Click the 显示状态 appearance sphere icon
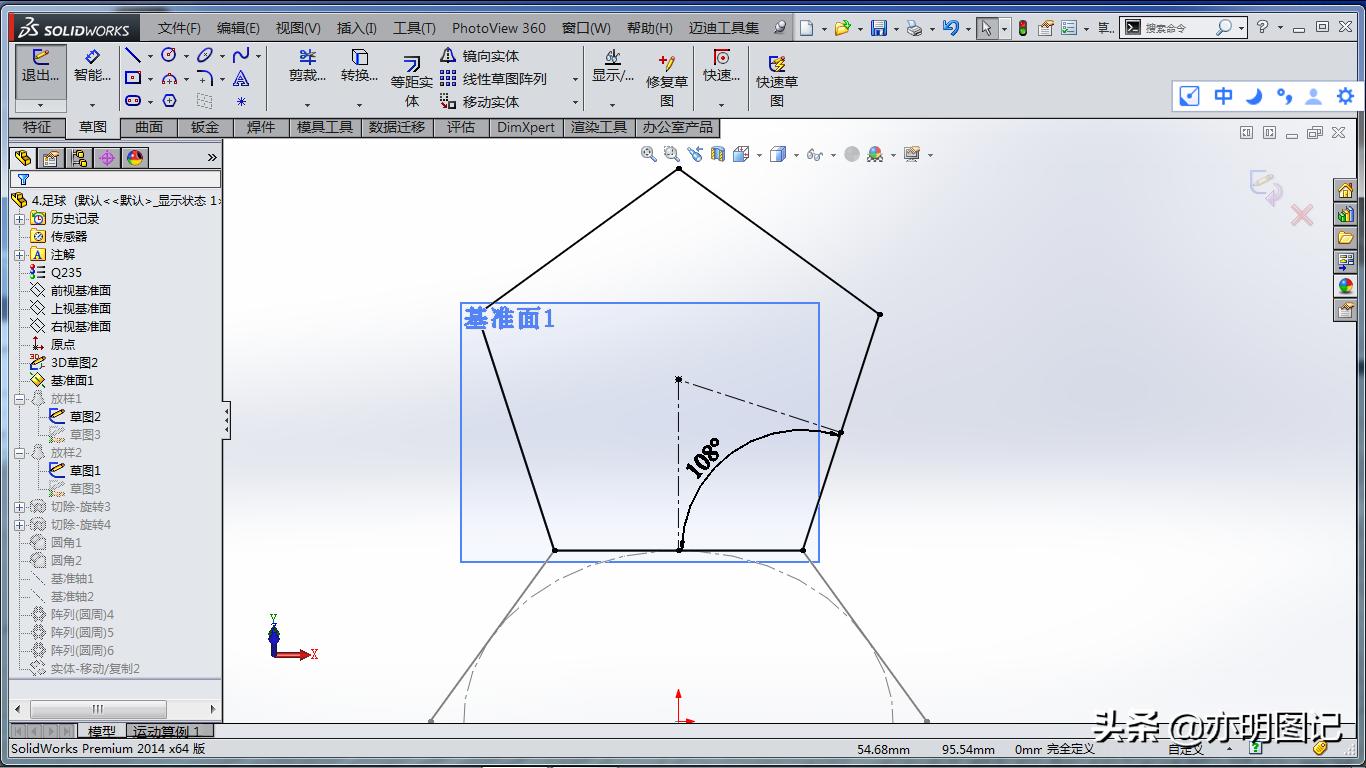The height and width of the screenshot is (768, 1366). (x=873, y=154)
